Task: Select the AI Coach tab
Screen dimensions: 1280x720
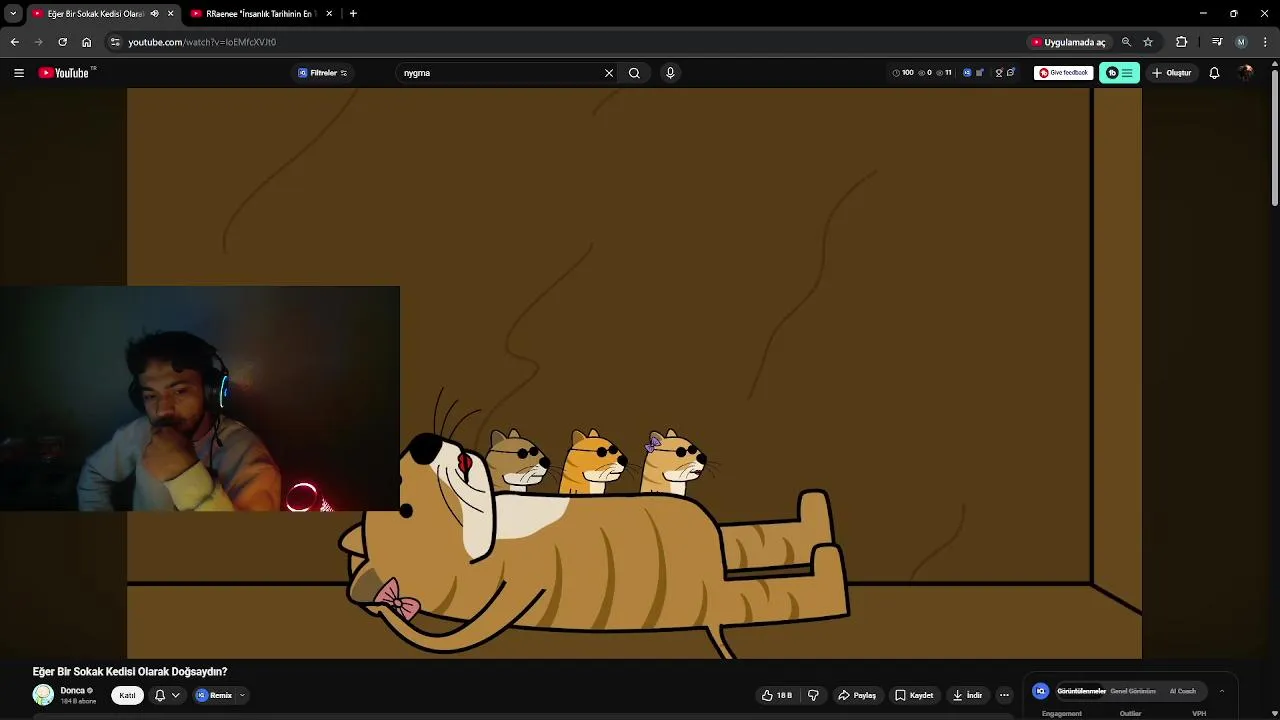Action: [1183, 691]
